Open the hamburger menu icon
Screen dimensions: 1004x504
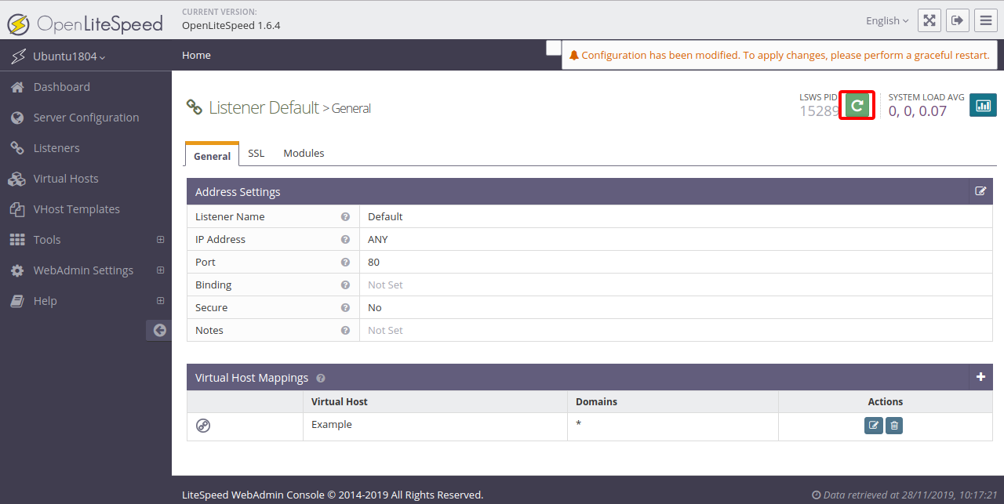[x=985, y=20]
